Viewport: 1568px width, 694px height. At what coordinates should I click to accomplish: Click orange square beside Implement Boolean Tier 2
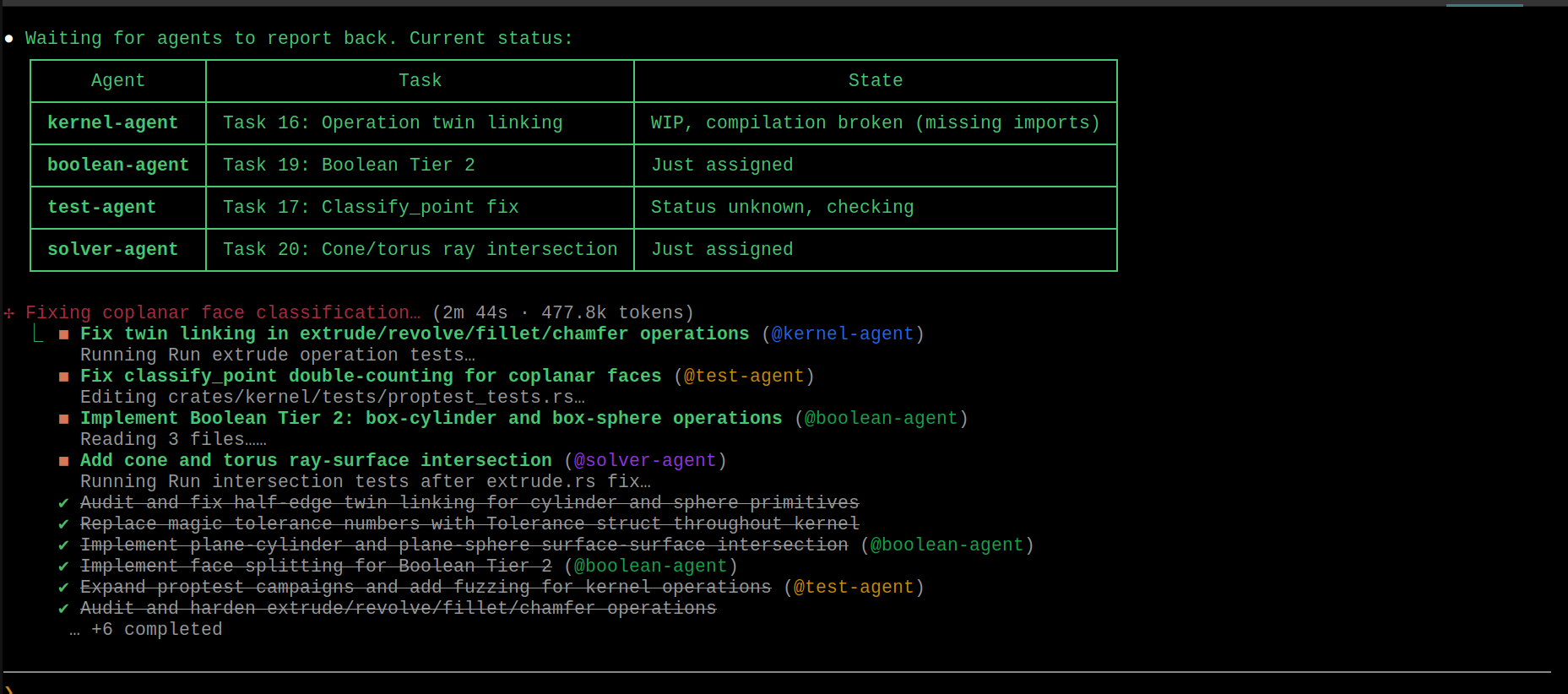[64, 419]
